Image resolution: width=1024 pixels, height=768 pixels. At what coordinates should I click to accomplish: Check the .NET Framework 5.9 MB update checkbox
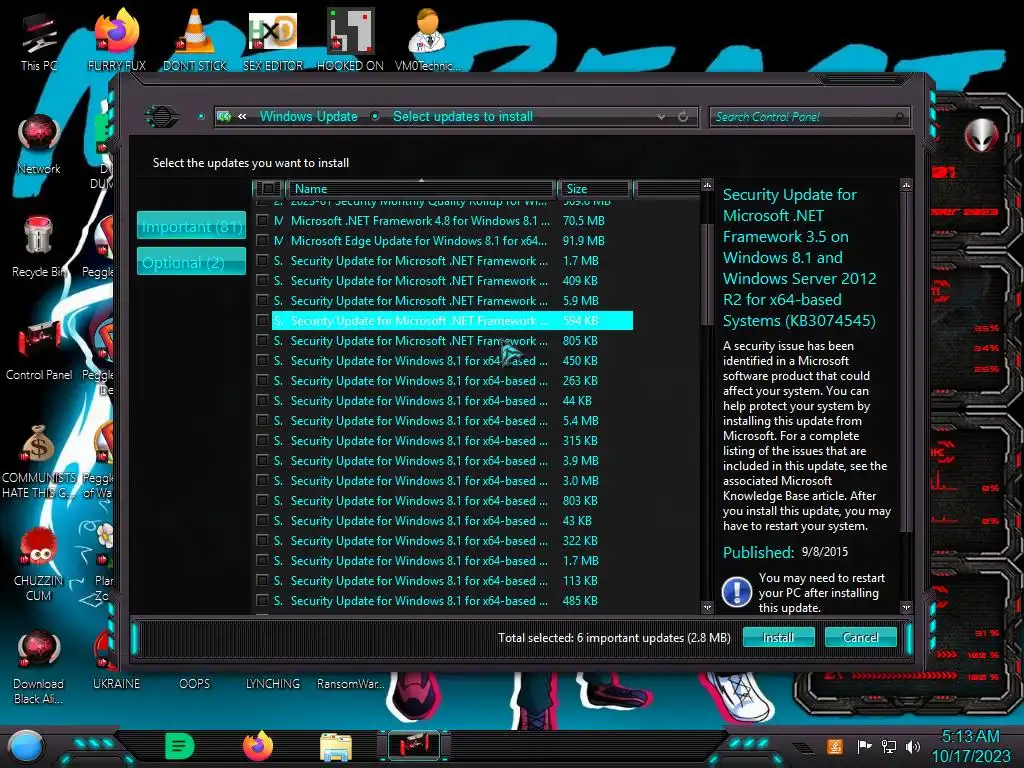pyautogui.click(x=262, y=301)
